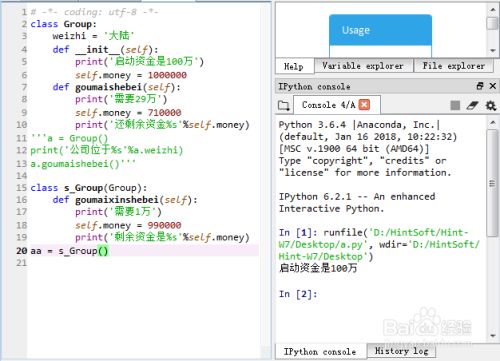Click 'class s_Group(Group):' line
The height and width of the screenshot is (361, 500).
[89, 188]
